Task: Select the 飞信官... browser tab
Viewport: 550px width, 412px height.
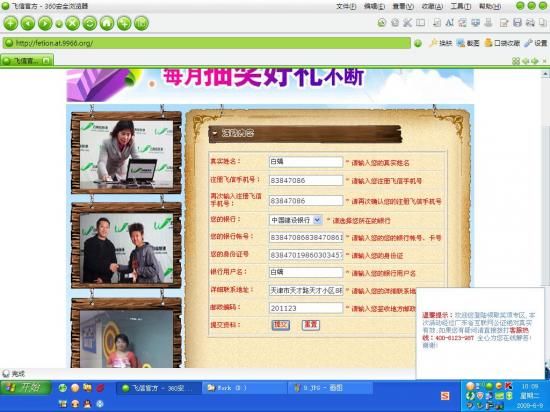Action: 27,61
